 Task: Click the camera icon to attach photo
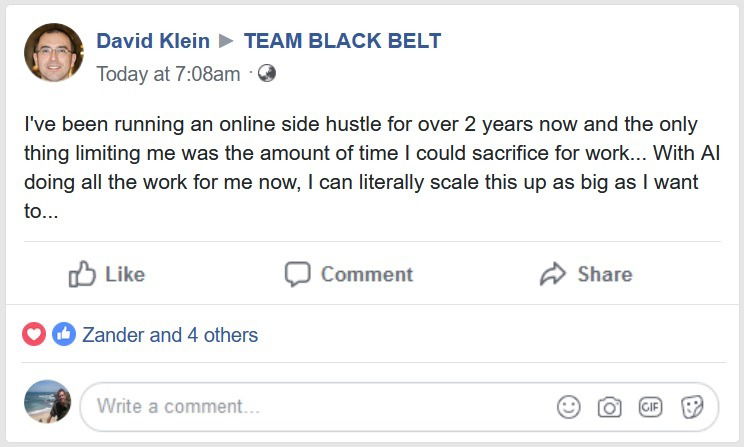tap(609, 407)
